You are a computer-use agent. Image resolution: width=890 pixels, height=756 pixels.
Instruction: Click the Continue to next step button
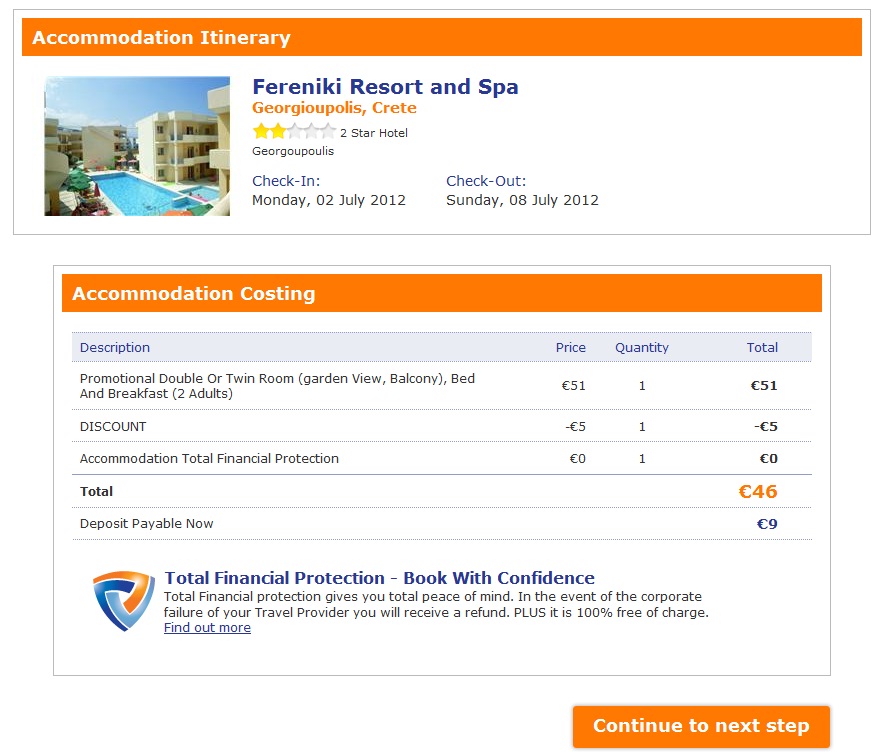(x=701, y=726)
